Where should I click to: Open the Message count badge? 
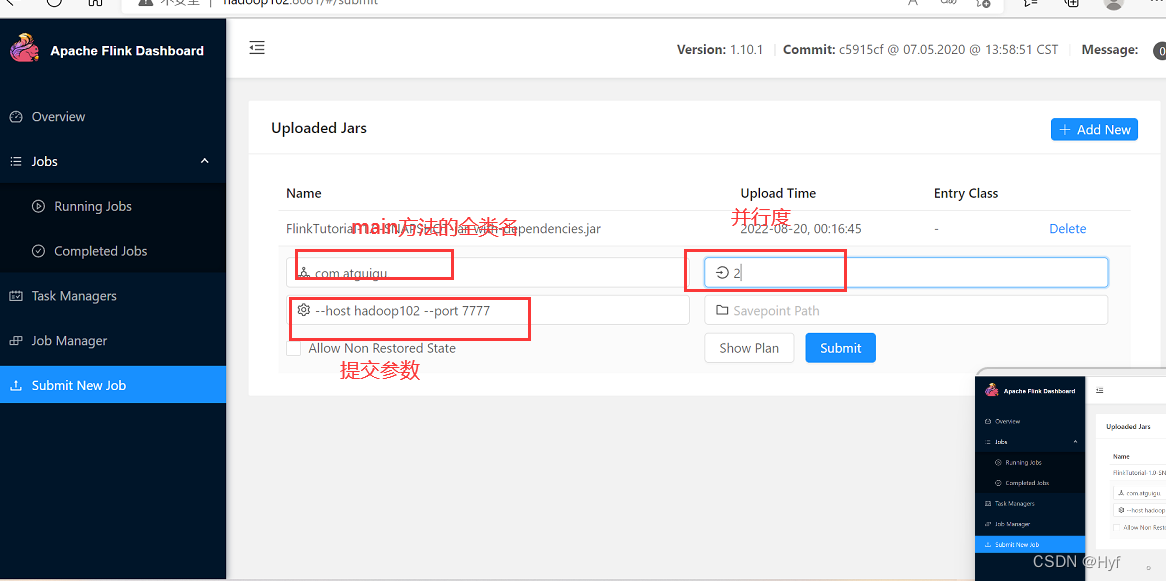[1159, 51]
